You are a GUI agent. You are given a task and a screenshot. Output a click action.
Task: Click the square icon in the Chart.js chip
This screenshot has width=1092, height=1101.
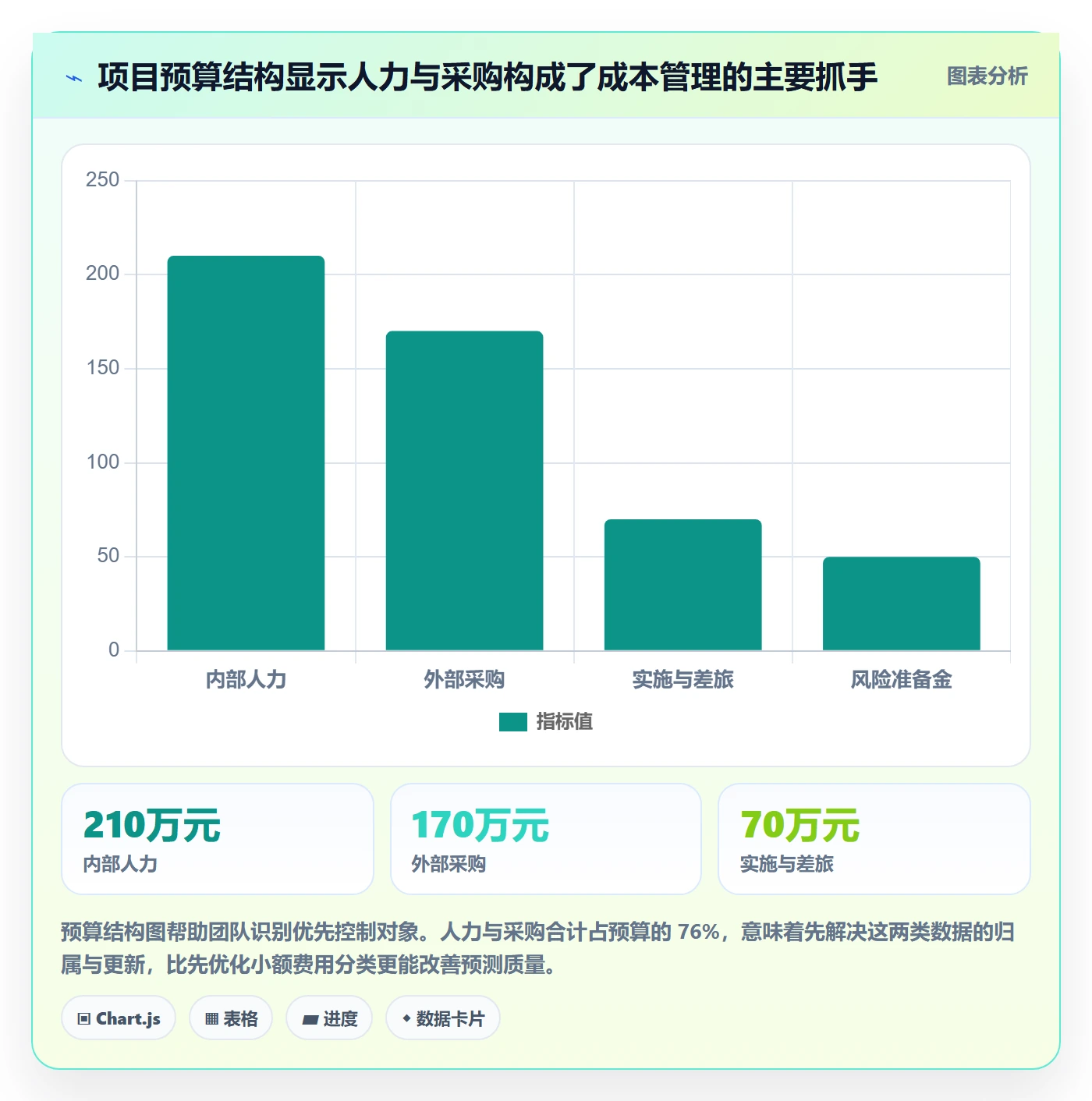click(84, 1019)
